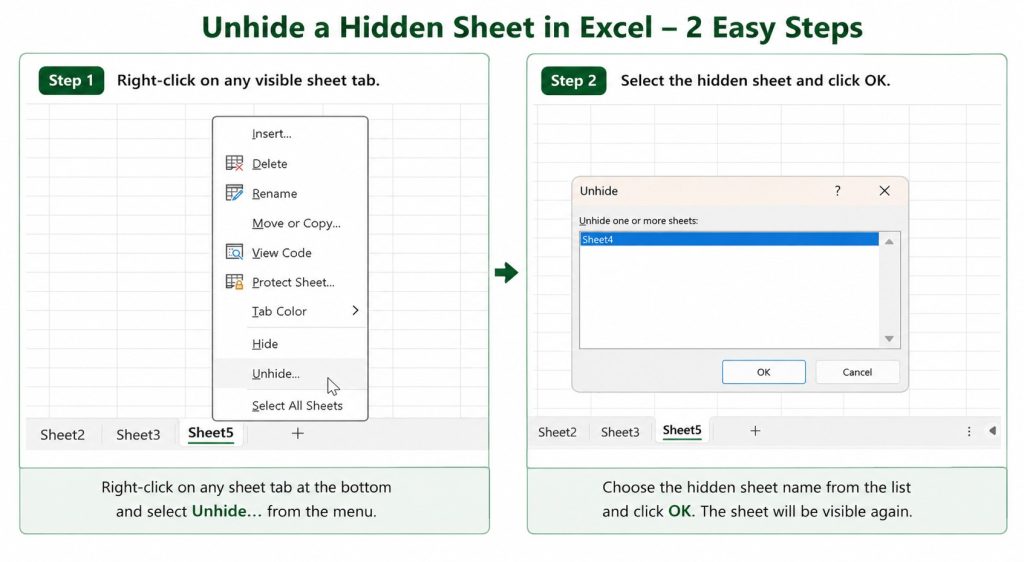Add new sheet with plus in Step 1
Viewport: 1024px width, 562px height.
click(297, 433)
